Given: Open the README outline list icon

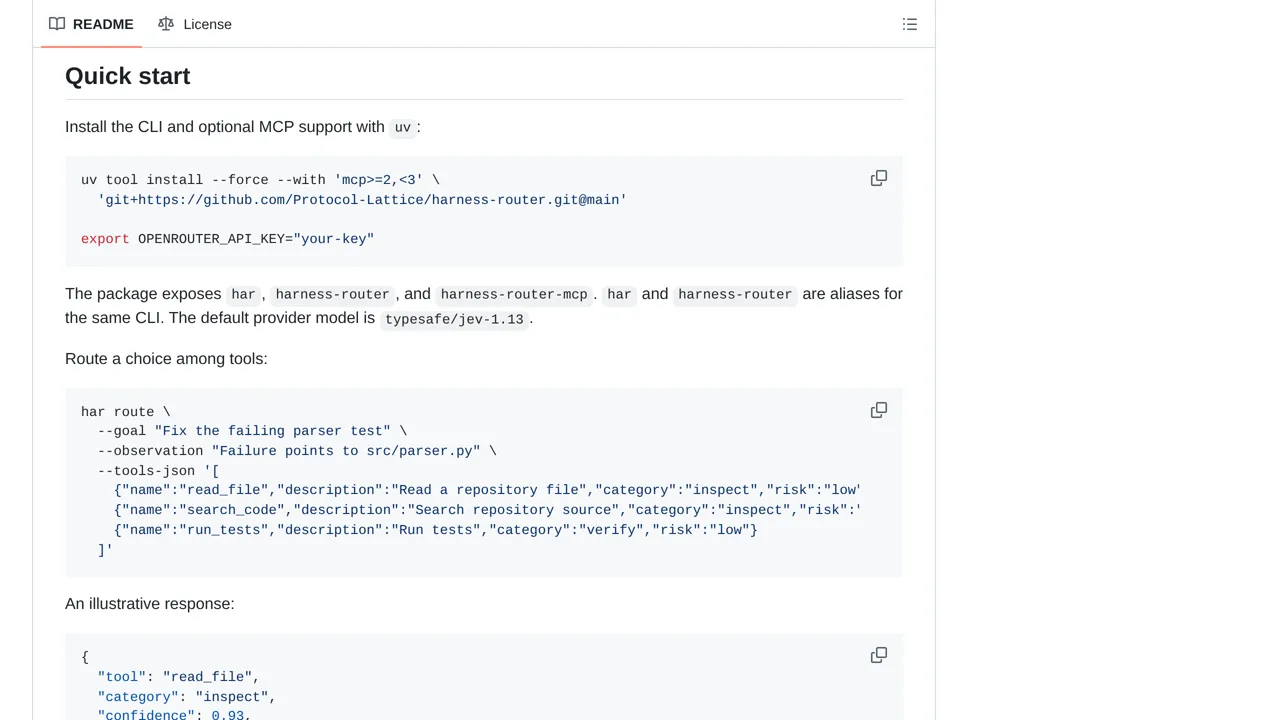Looking at the screenshot, I should click(910, 24).
